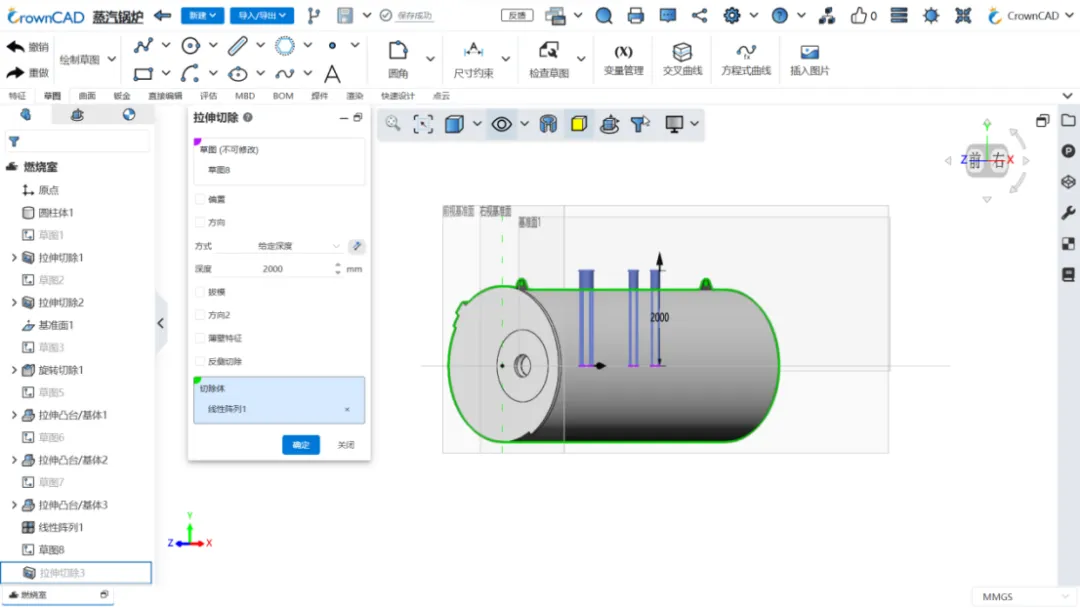1080x608 pixels.
Task: Open the 新建 dropdown button
Action: pos(202,15)
